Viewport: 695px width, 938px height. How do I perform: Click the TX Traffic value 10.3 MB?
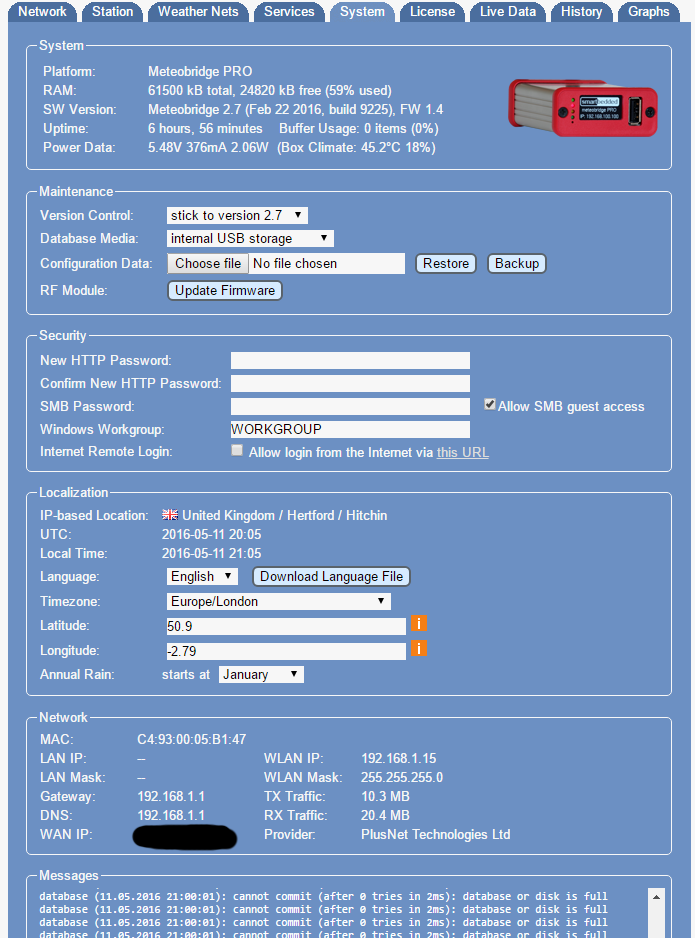pyautogui.click(x=385, y=797)
